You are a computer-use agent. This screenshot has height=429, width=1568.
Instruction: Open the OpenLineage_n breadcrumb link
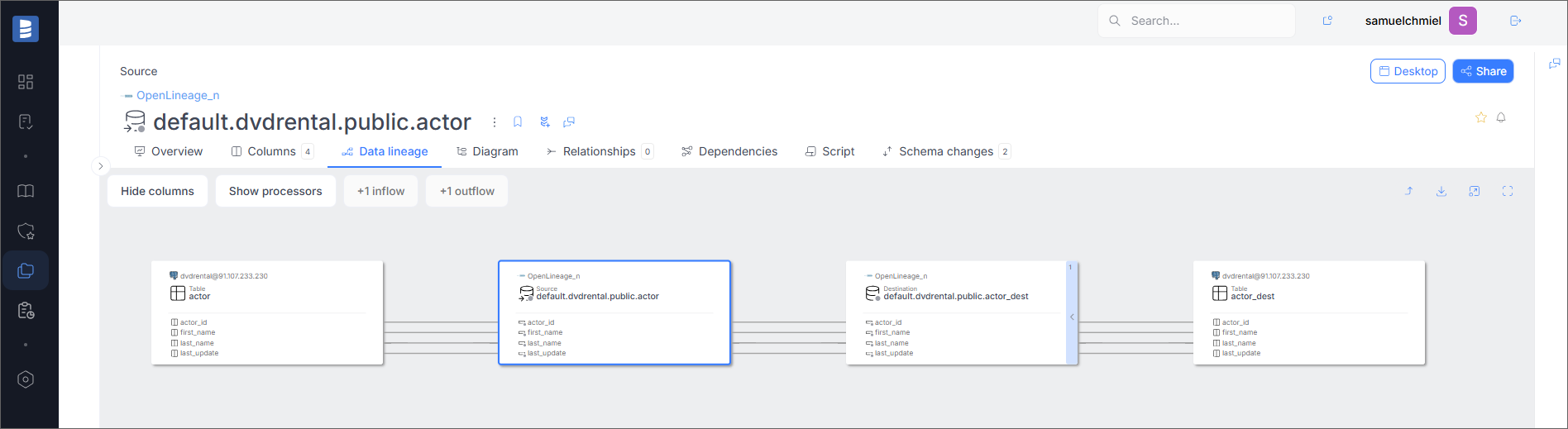(178, 95)
